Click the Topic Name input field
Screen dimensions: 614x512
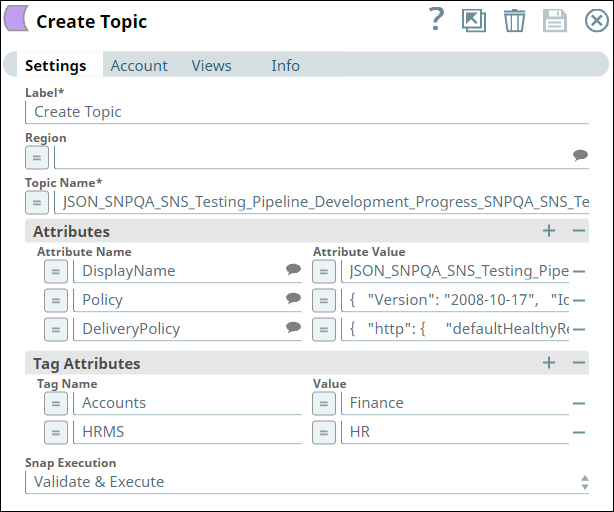click(321, 202)
